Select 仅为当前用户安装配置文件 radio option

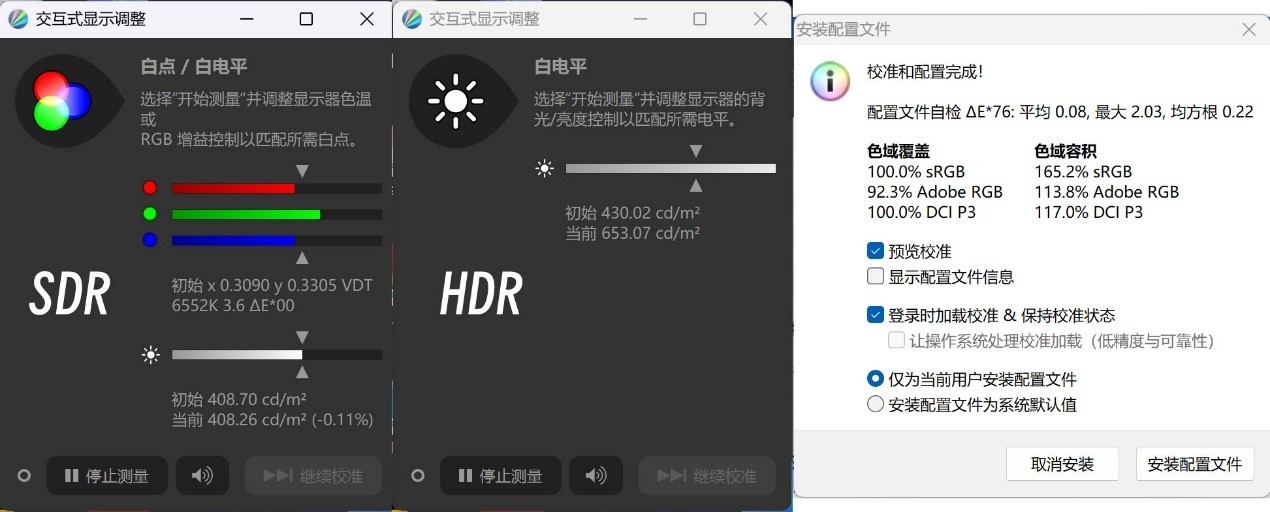tap(876, 379)
